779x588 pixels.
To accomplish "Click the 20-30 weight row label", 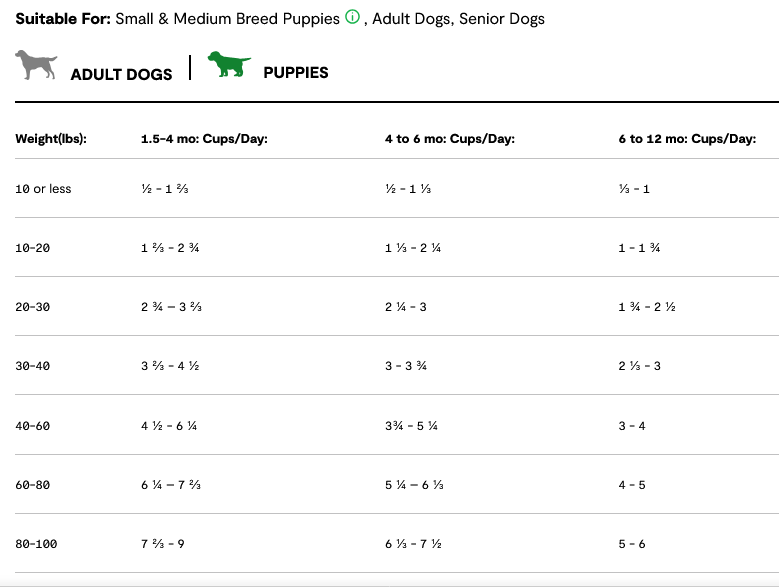I will click(33, 307).
